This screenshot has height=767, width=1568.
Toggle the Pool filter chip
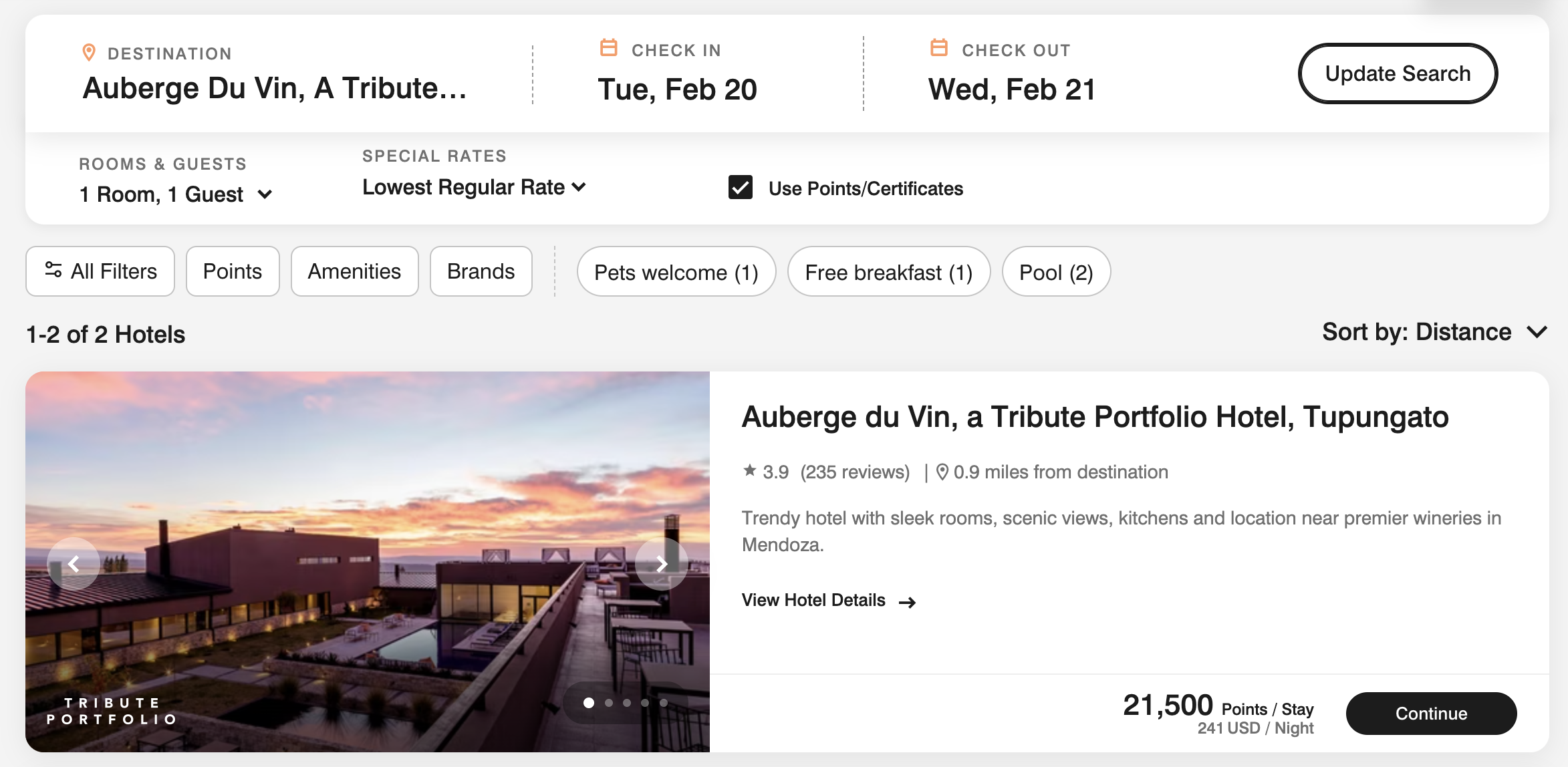pyautogui.click(x=1056, y=272)
